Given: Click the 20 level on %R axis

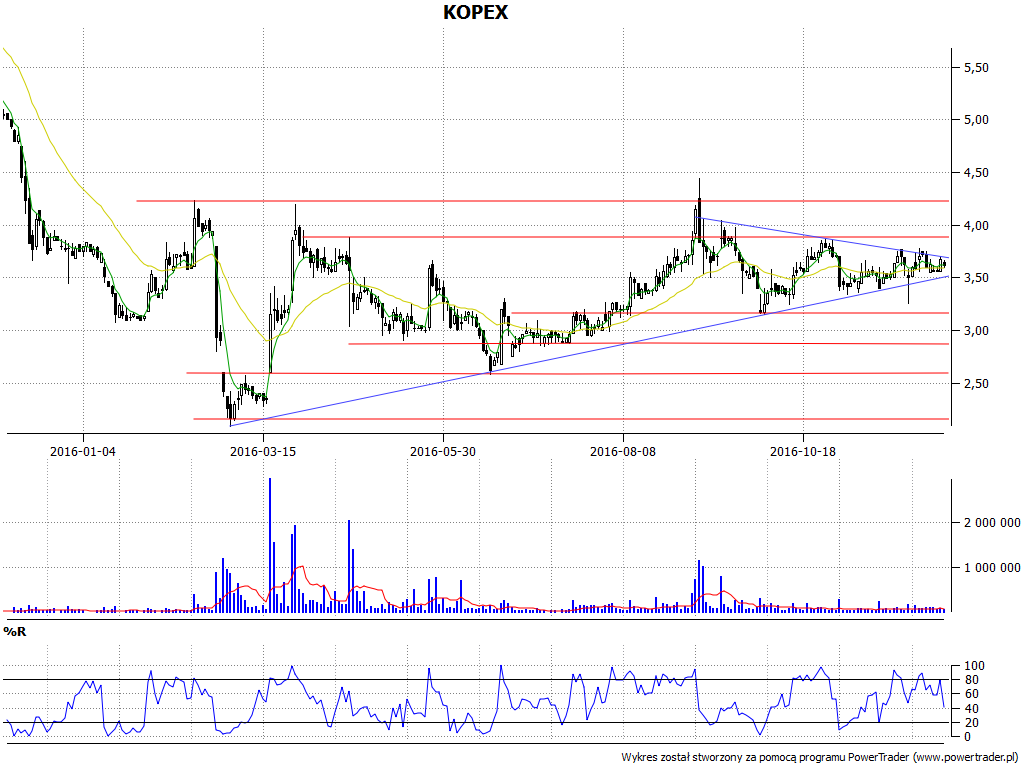Looking at the screenshot, I should 971,723.
